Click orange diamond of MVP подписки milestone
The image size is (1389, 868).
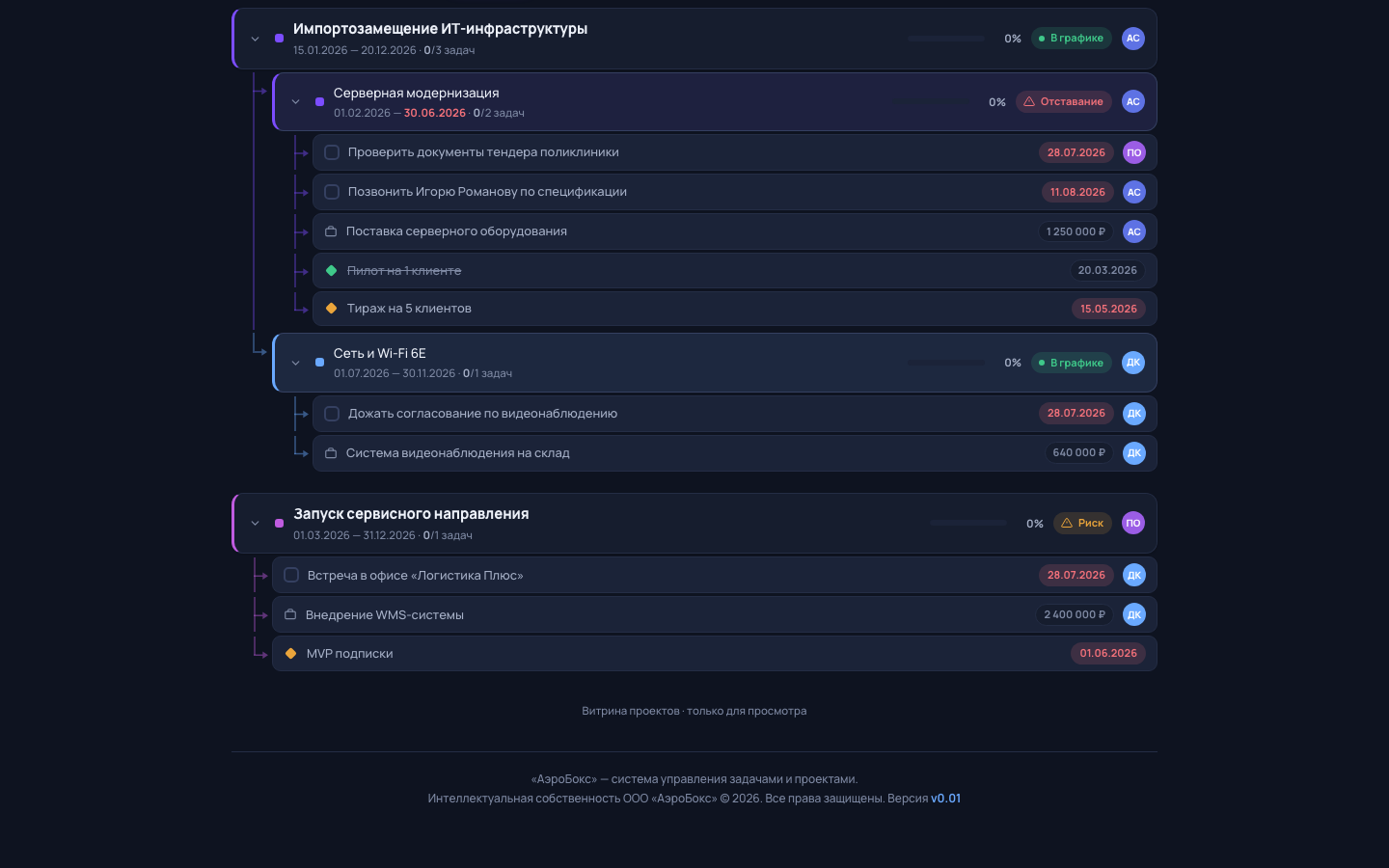pos(290,654)
